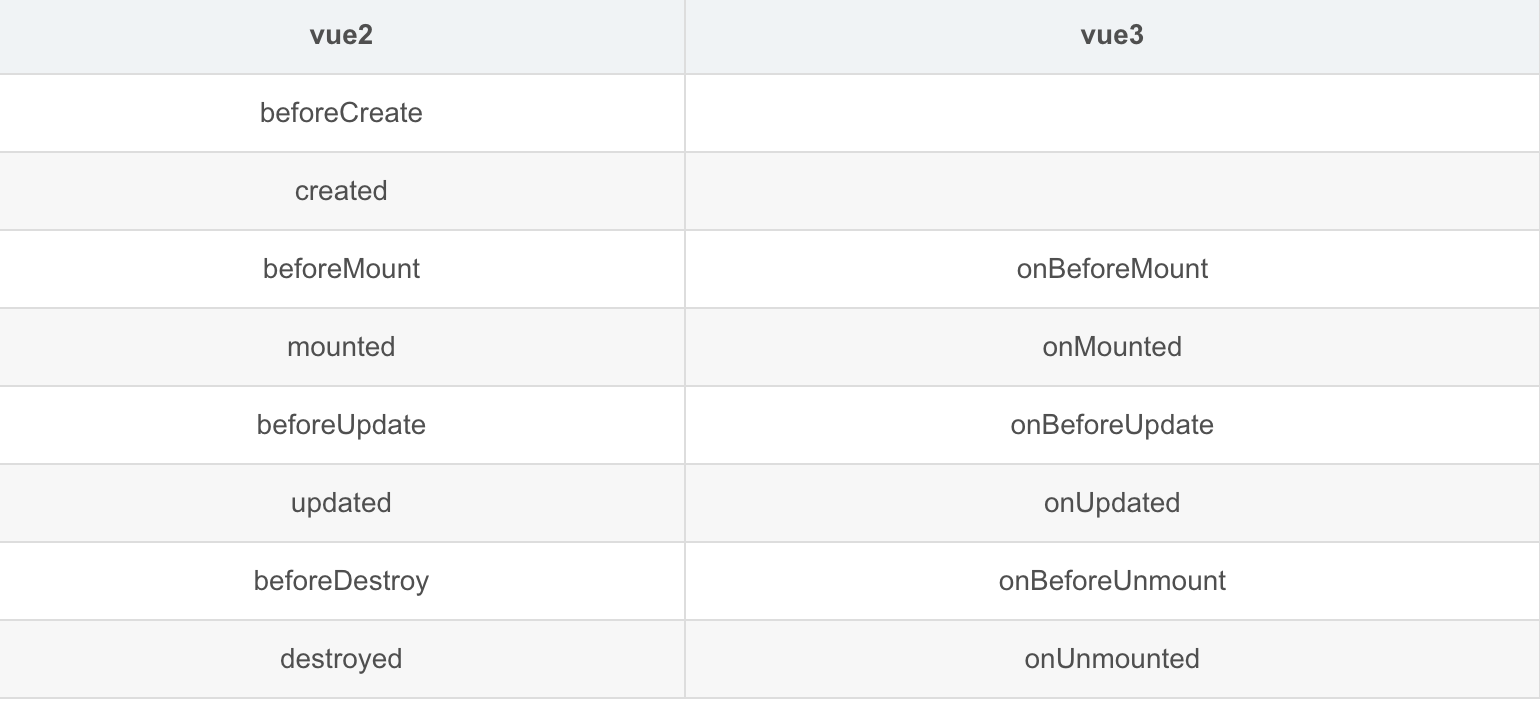Image resolution: width=1540 pixels, height=702 pixels.
Task: Click the vue3 column header
Action: click(x=1112, y=36)
